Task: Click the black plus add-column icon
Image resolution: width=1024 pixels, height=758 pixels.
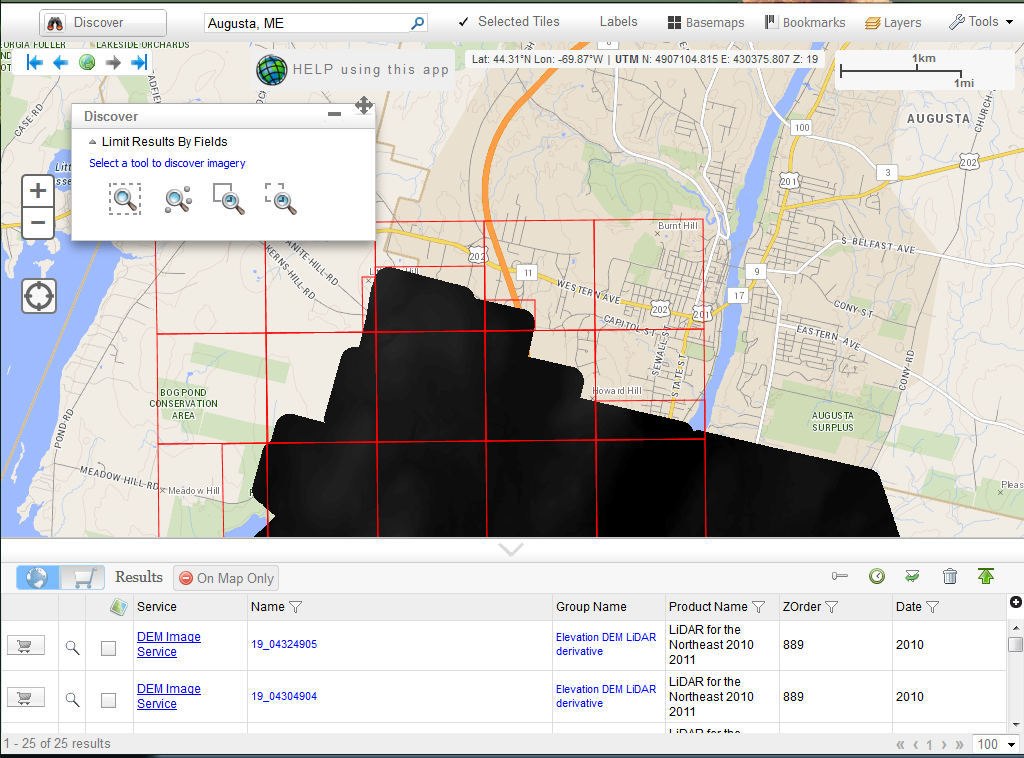Action: 1016,602
